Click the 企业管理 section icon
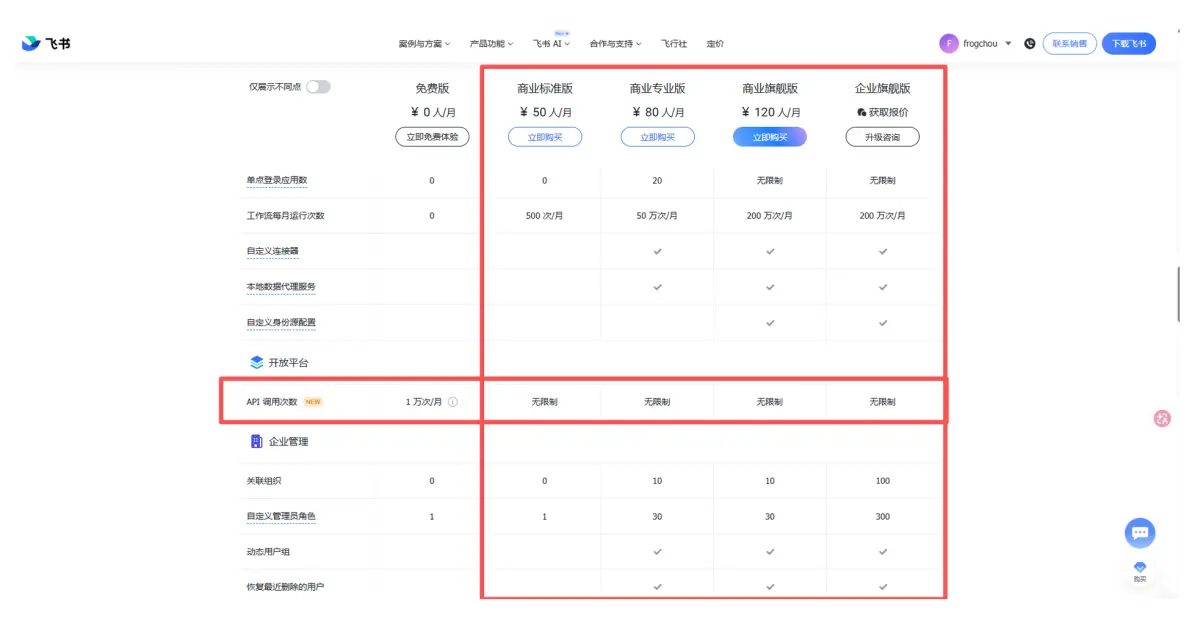Viewport: 1192px width, 626px height. (257, 441)
